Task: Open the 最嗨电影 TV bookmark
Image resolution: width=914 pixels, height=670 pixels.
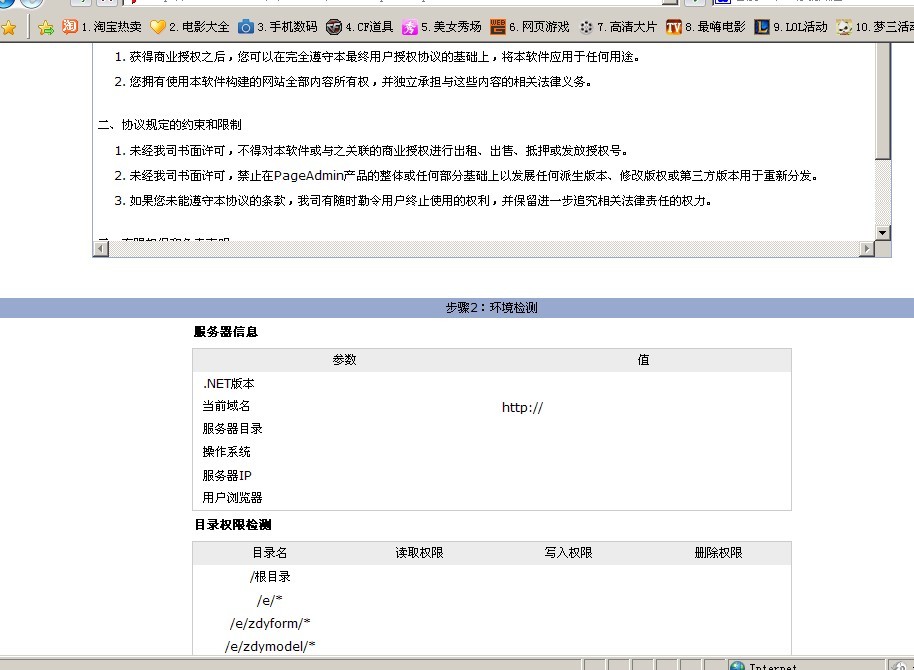Action: tap(706, 27)
